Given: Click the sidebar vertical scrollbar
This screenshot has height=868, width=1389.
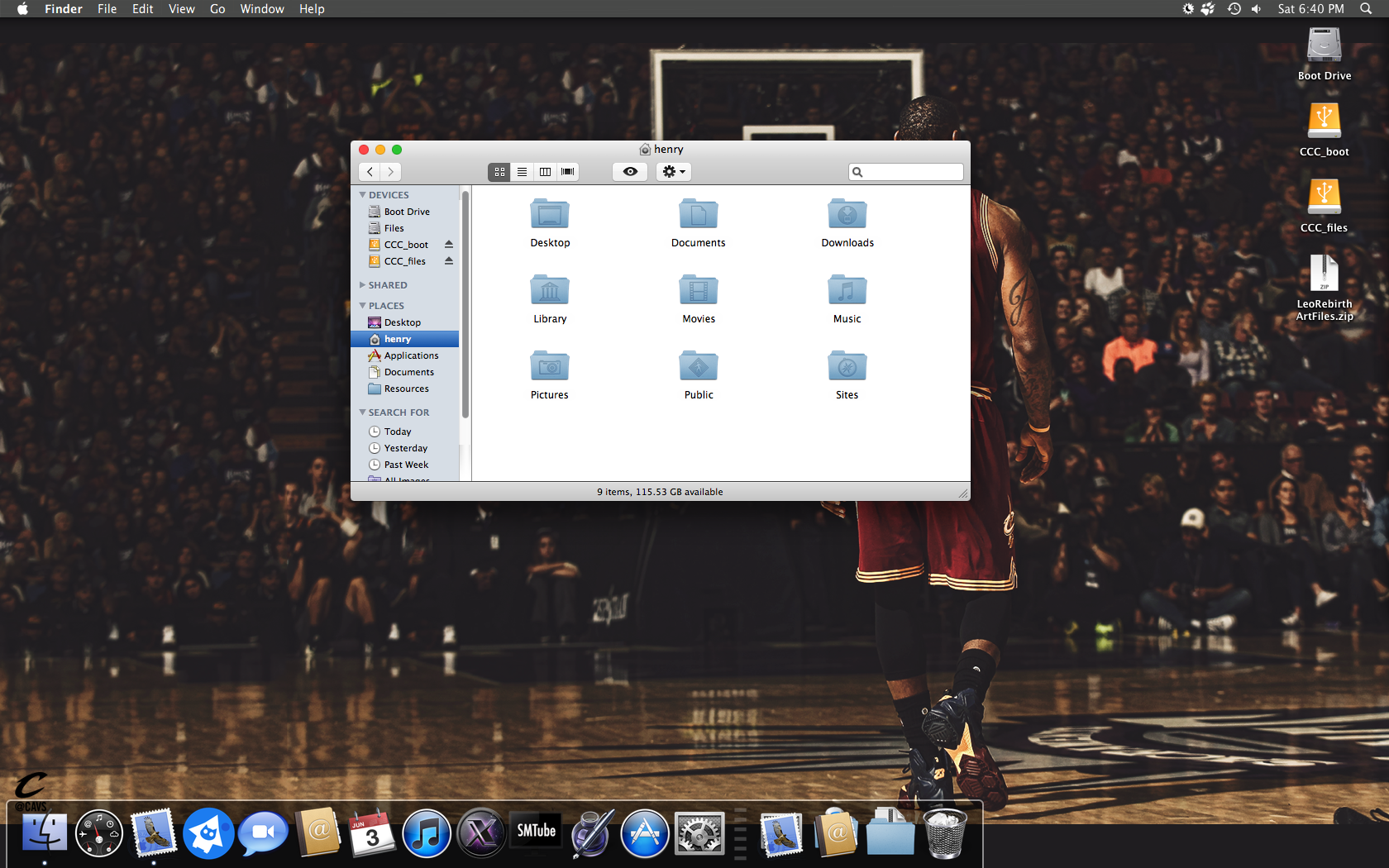Looking at the screenshot, I should 465,304.
